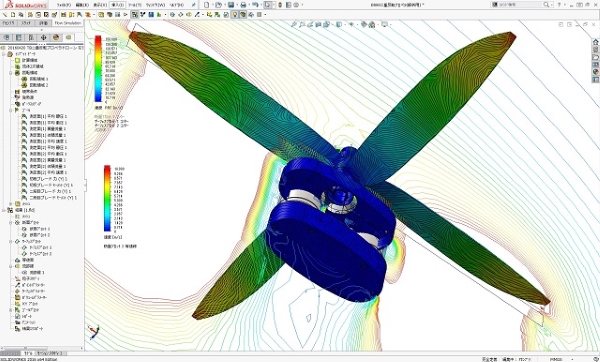Click the home view icon on right panel
The image size is (600, 362).
point(595,42)
